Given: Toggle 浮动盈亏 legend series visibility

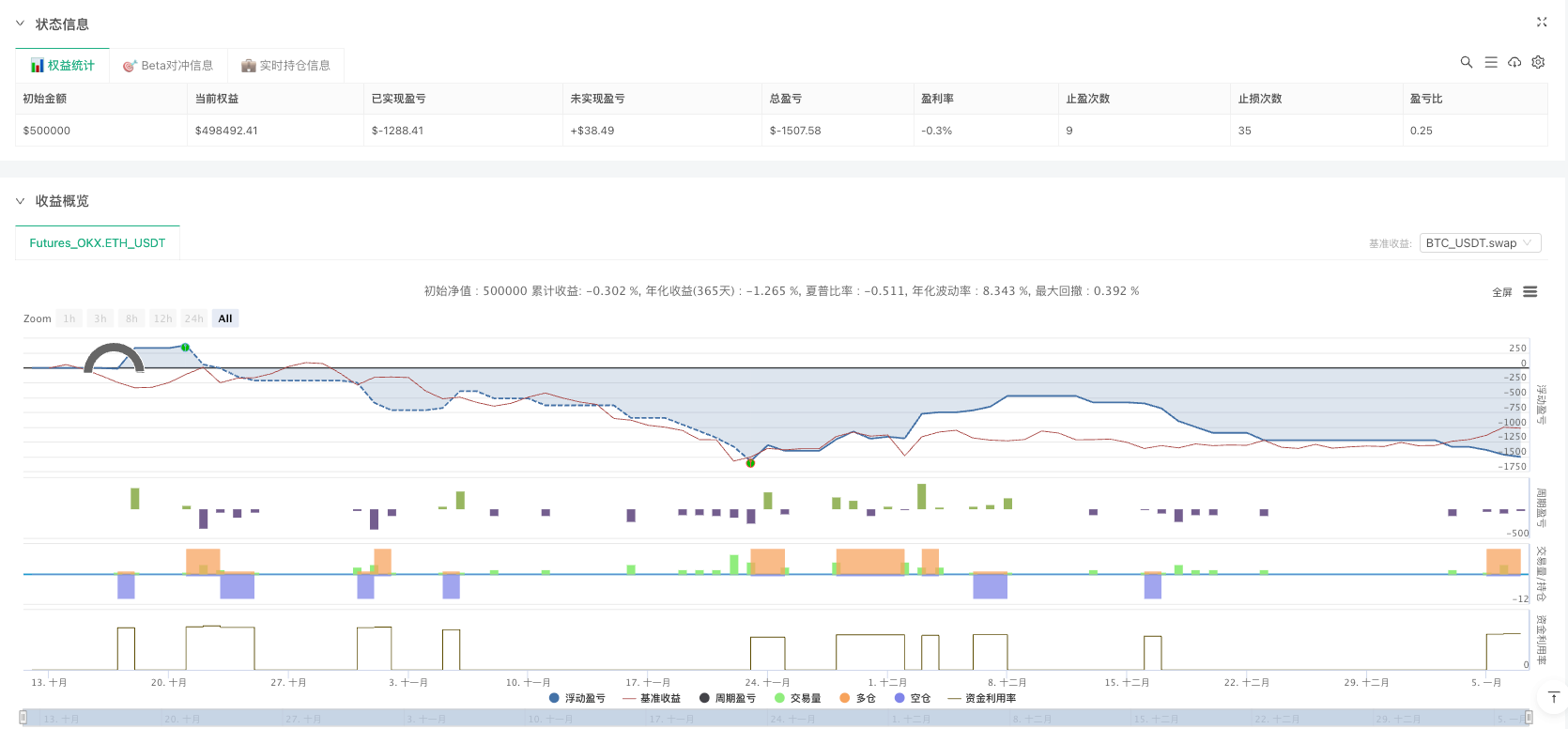Looking at the screenshot, I should tap(576, 698).
